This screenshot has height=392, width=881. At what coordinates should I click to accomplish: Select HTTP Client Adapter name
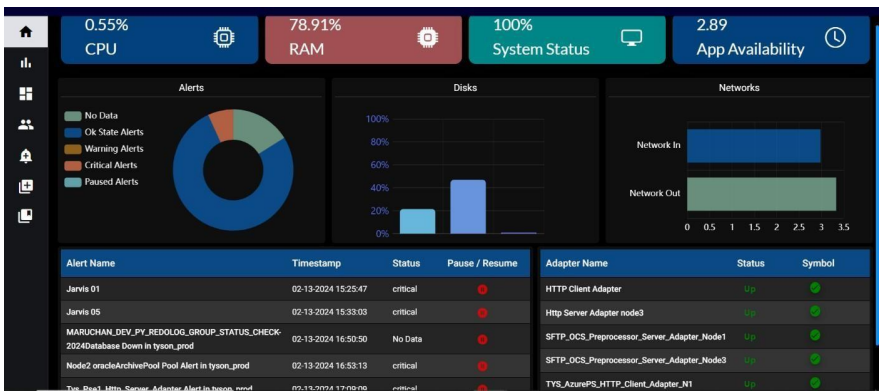584,289
